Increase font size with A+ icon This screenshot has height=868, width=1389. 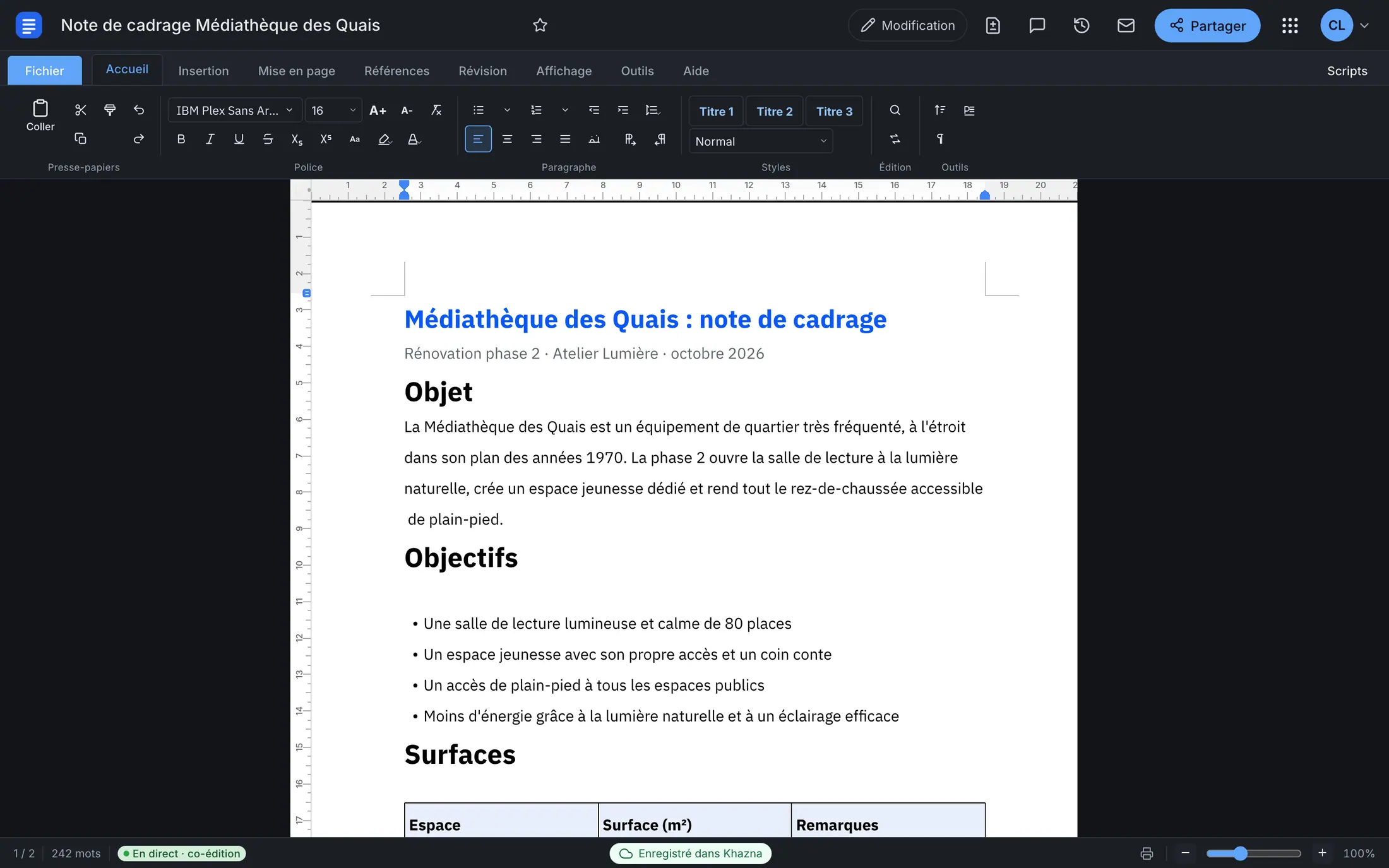378,110
